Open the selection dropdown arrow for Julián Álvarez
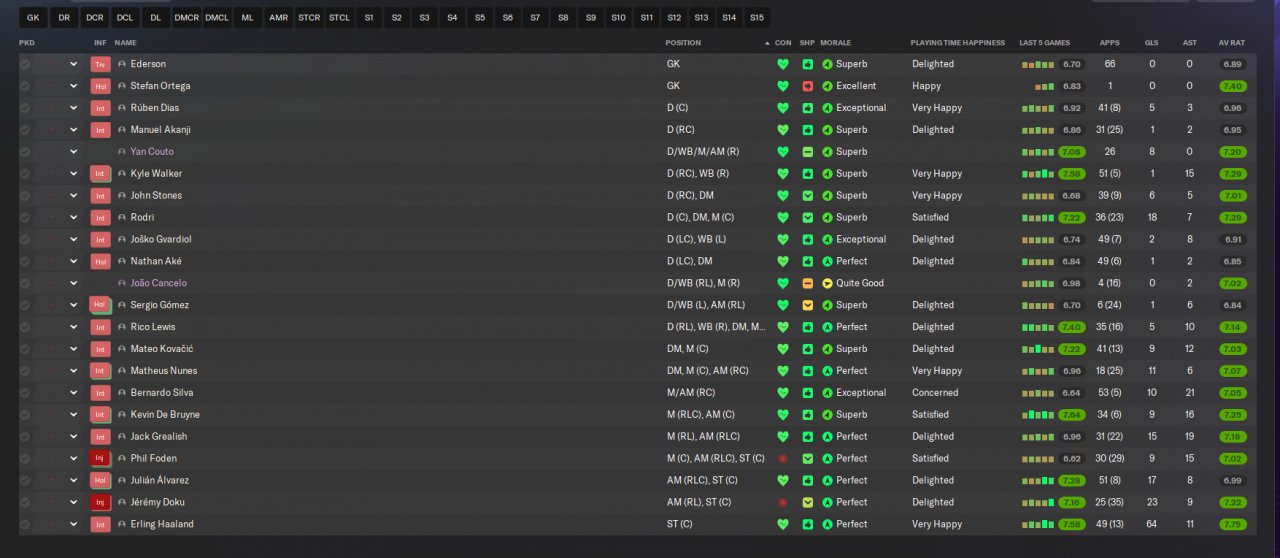 coord(73,480)
